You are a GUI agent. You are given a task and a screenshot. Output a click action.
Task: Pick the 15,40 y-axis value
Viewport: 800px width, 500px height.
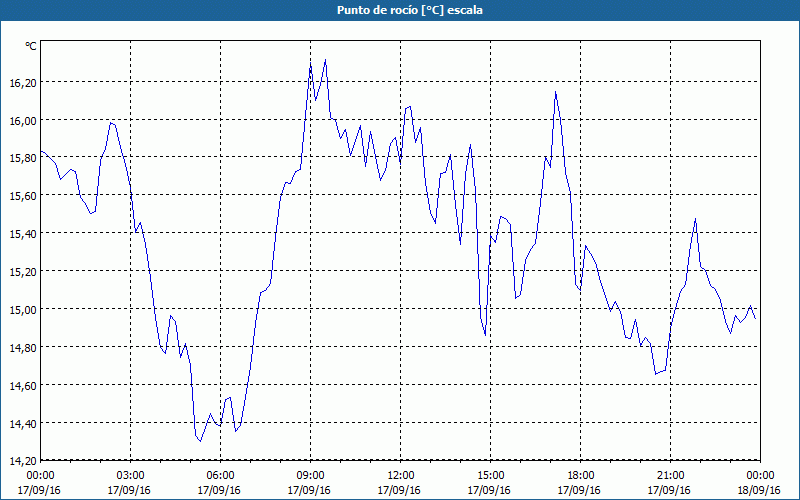[23, 234]
